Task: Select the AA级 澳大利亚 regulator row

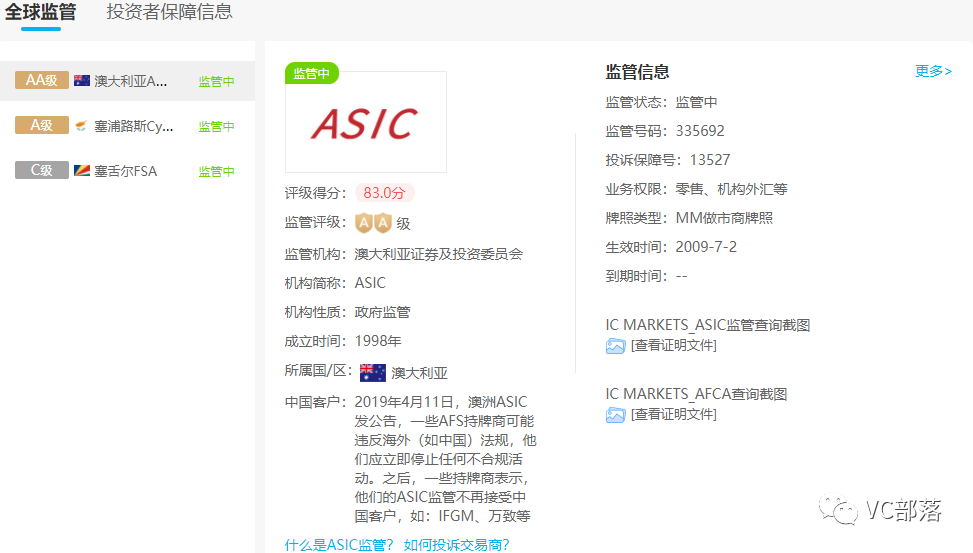Action: (x=127, y=81)
